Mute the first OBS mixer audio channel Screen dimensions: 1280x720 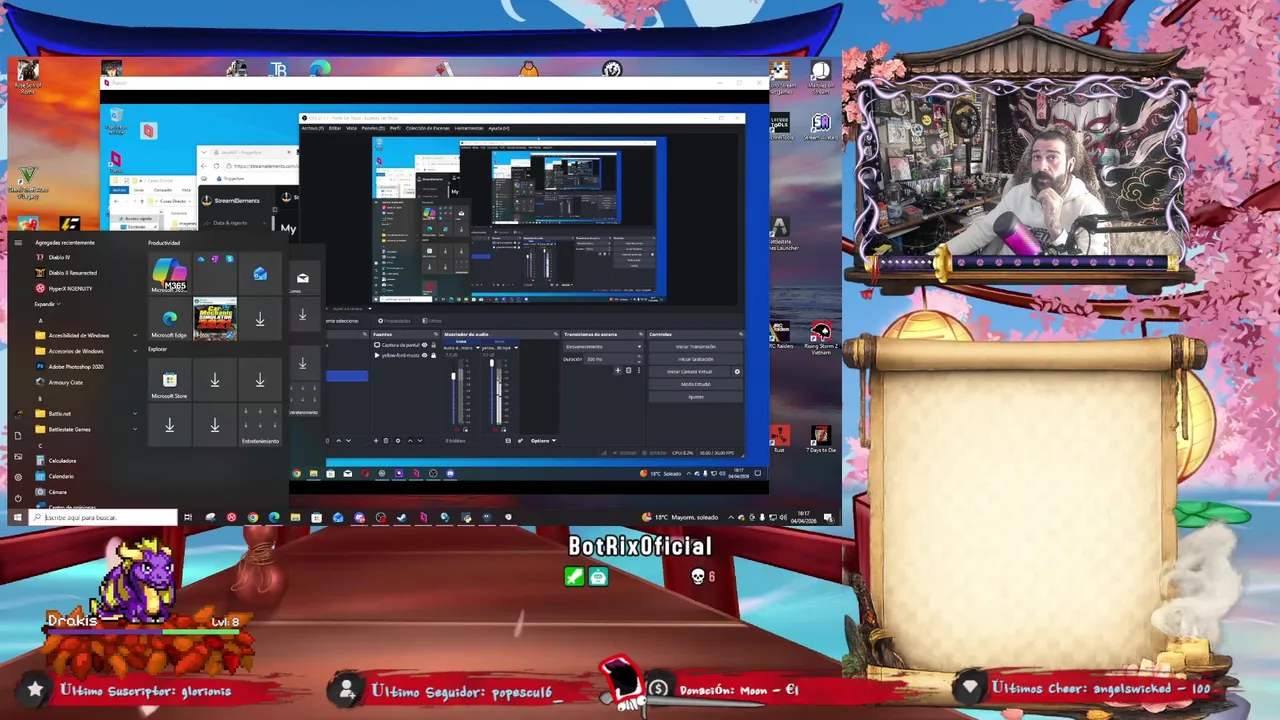click(x=457, y=429)
